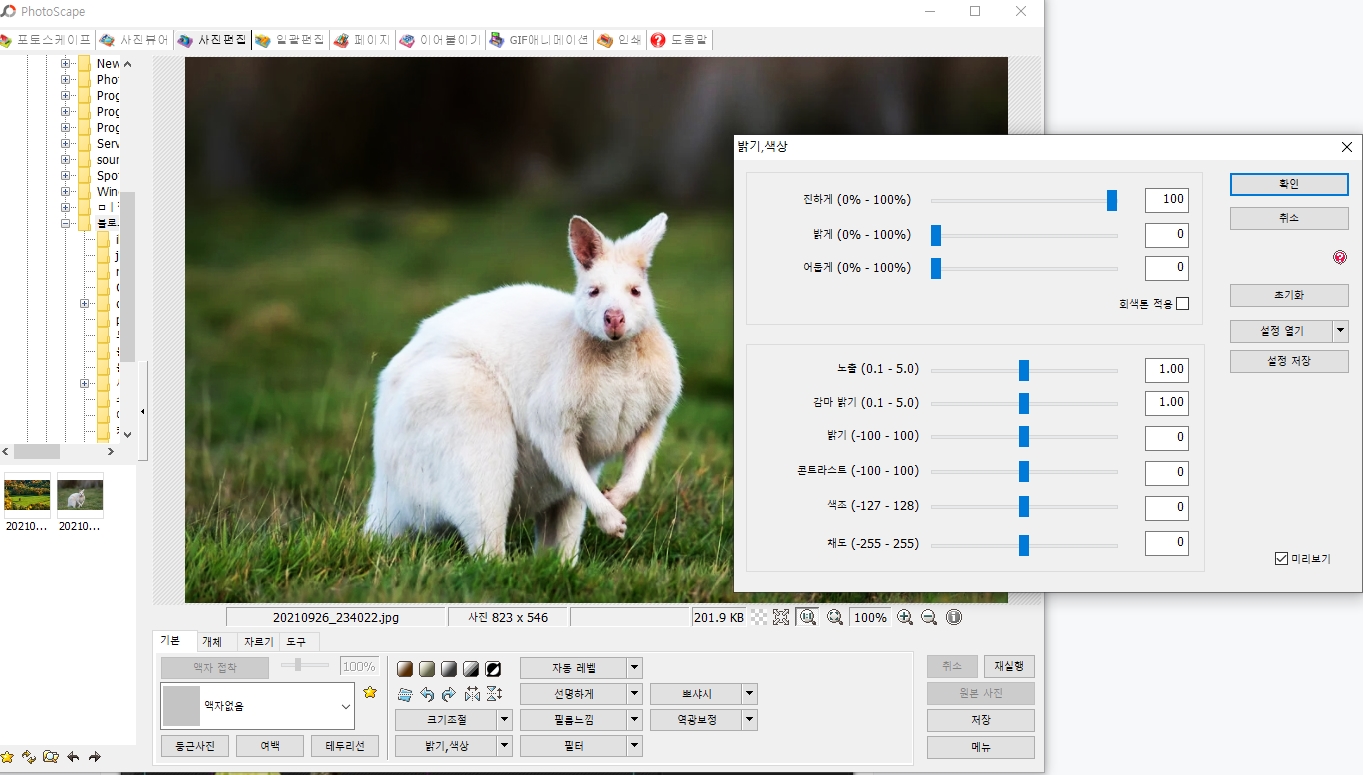
Task: Flip the photo vertically
Action: click(494, 694)
